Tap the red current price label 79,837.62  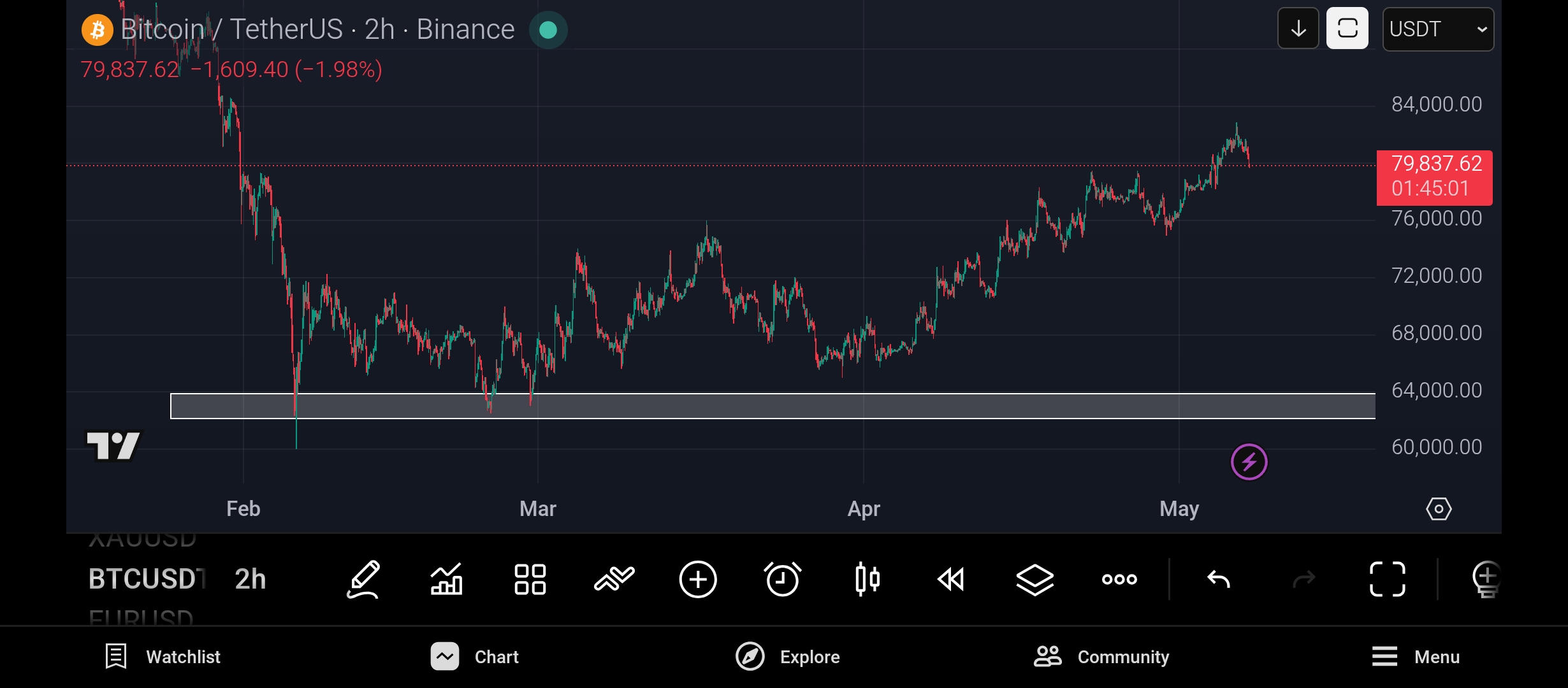tap(1435, 178)
